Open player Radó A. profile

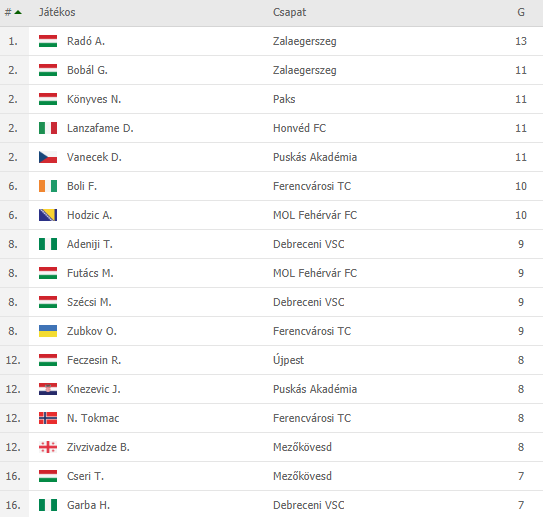[x=86, y=41]
